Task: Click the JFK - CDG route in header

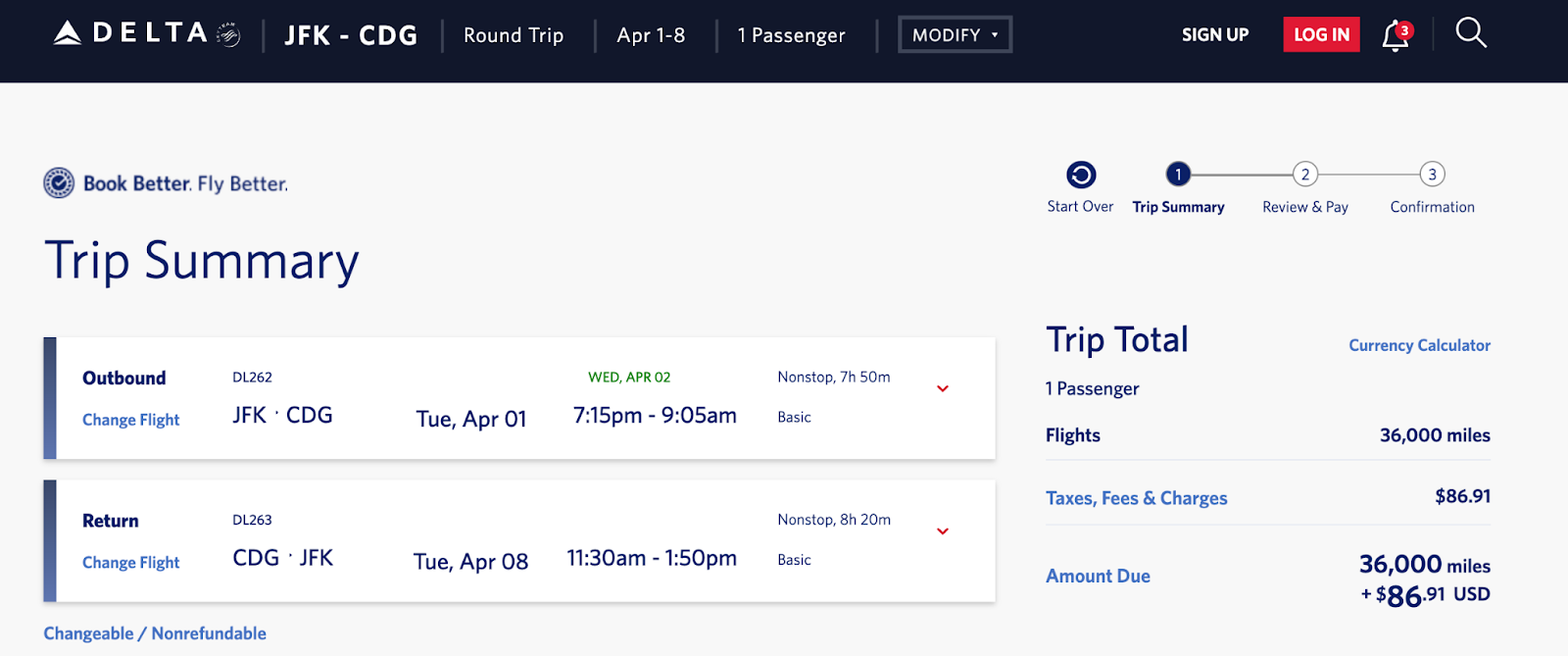Action: click(351, 35)
